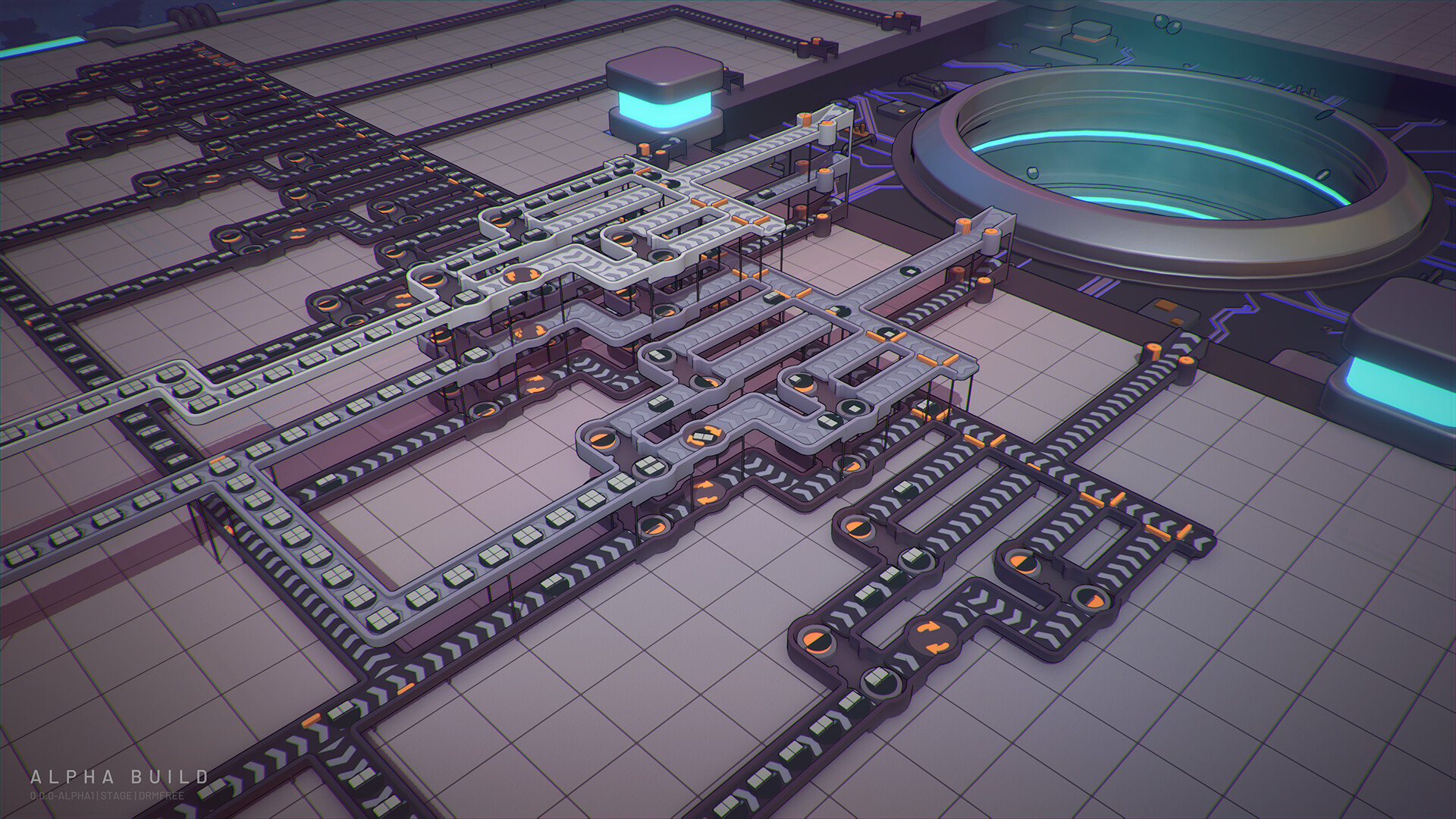The image size is (1456, 819).
Task: Click the orange post at end of right ground belt
Action: tap(1153, 350)
